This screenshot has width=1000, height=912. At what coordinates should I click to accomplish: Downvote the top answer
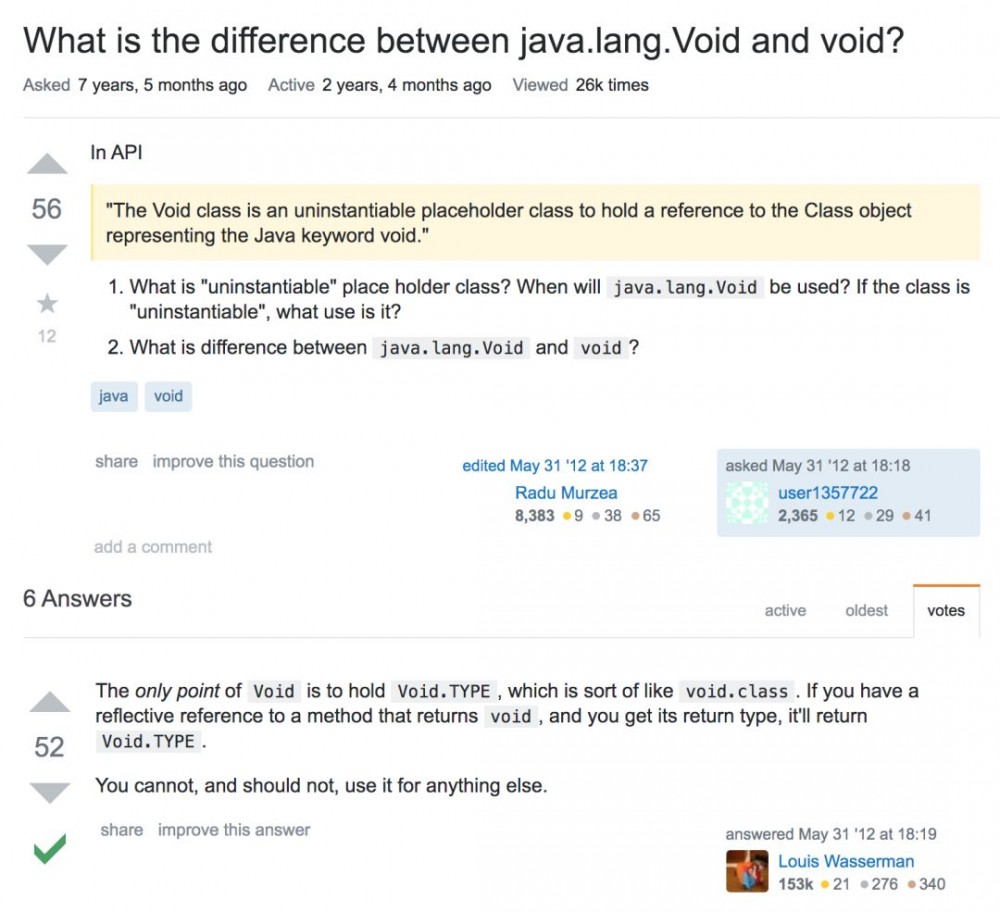(46, 790)
